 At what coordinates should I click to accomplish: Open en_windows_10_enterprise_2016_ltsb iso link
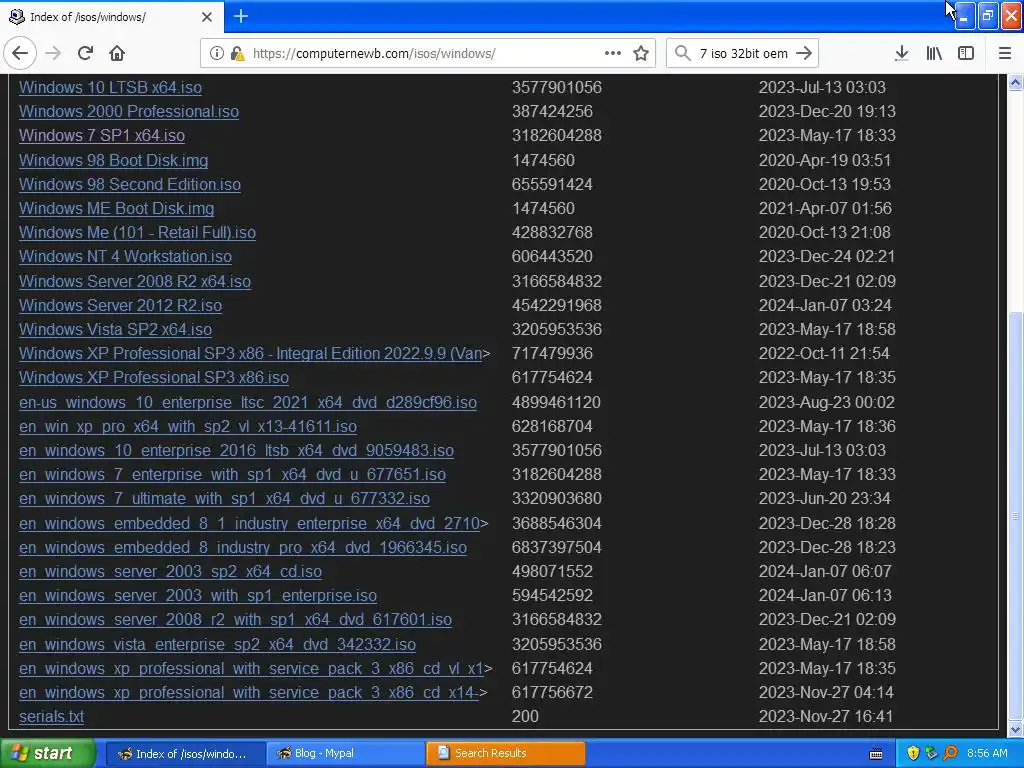236,451
